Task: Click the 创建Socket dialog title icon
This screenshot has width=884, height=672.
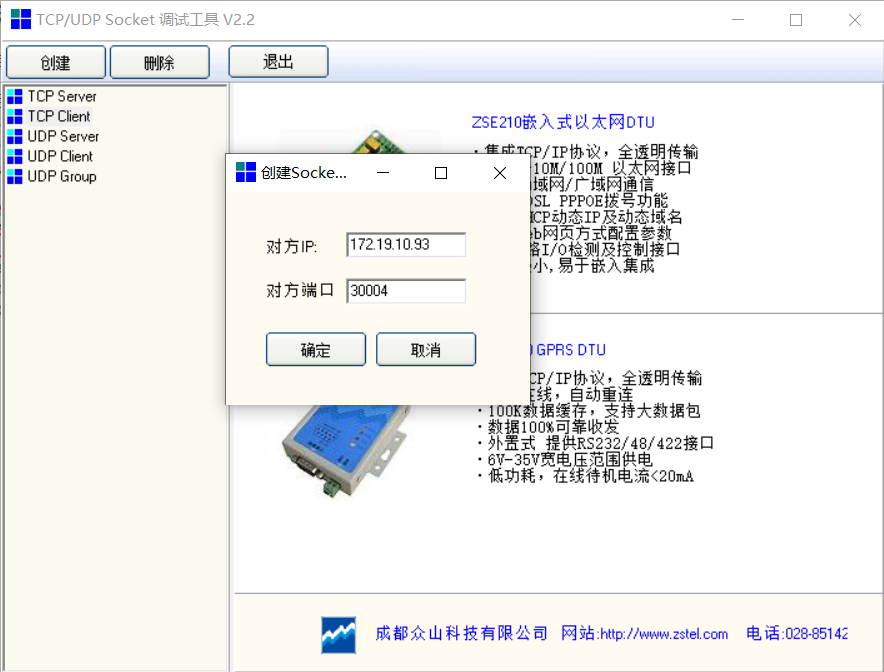Action: [x=246, y=172]
